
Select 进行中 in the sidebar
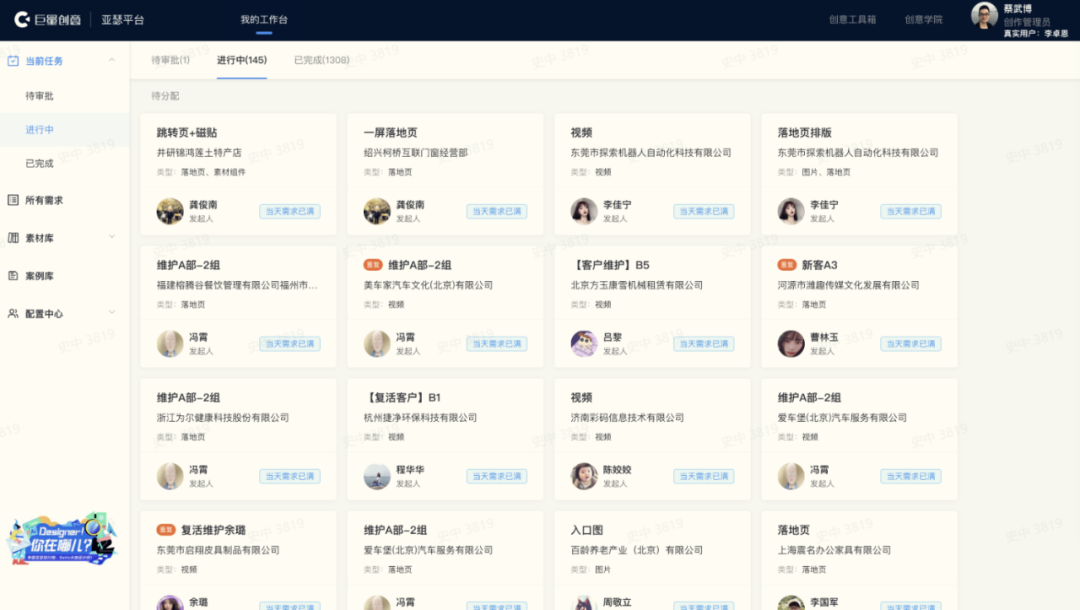pyautogui.click(x=39, y=129)
